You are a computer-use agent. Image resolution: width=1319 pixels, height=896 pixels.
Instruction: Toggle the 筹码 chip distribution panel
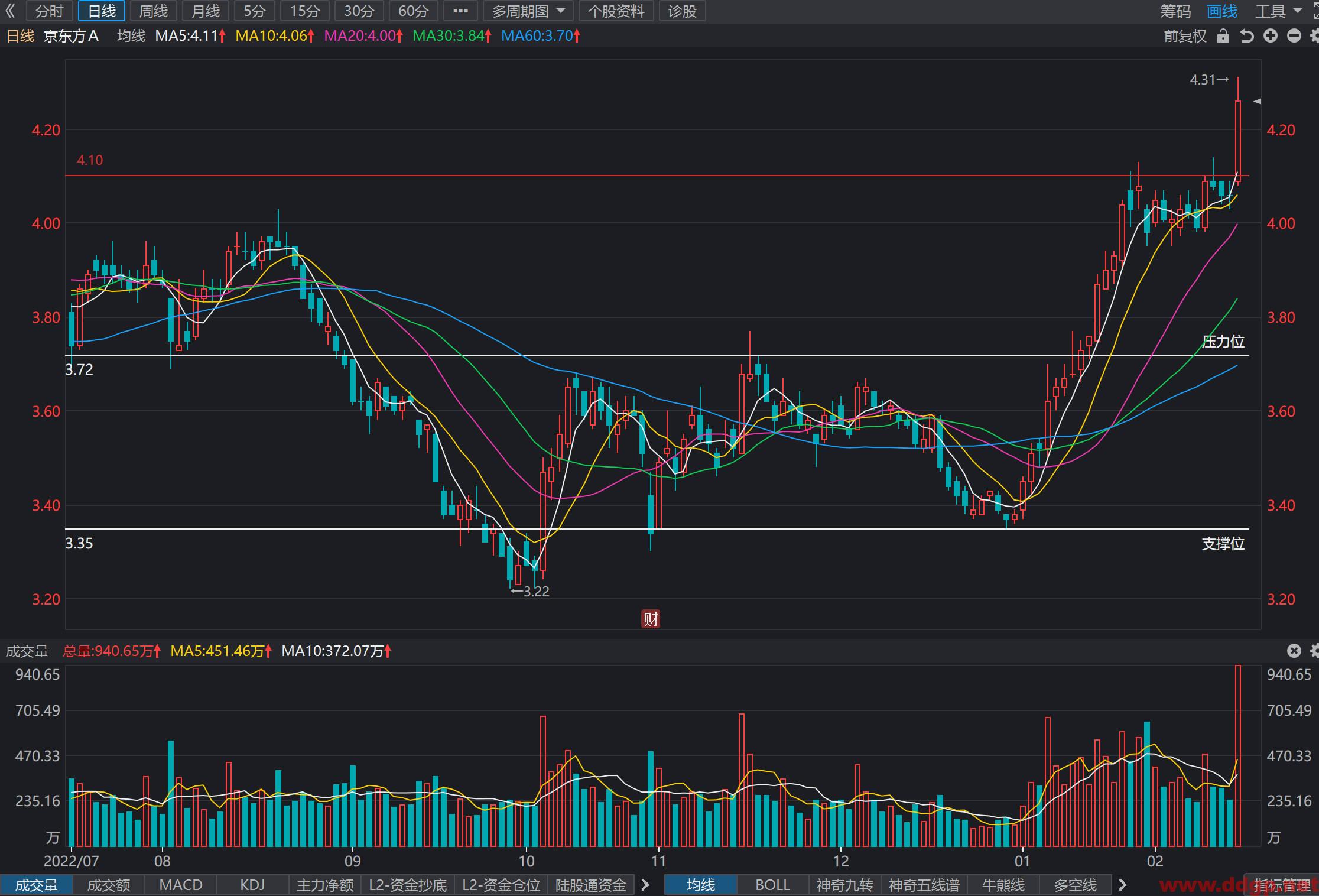[1175, 11]
